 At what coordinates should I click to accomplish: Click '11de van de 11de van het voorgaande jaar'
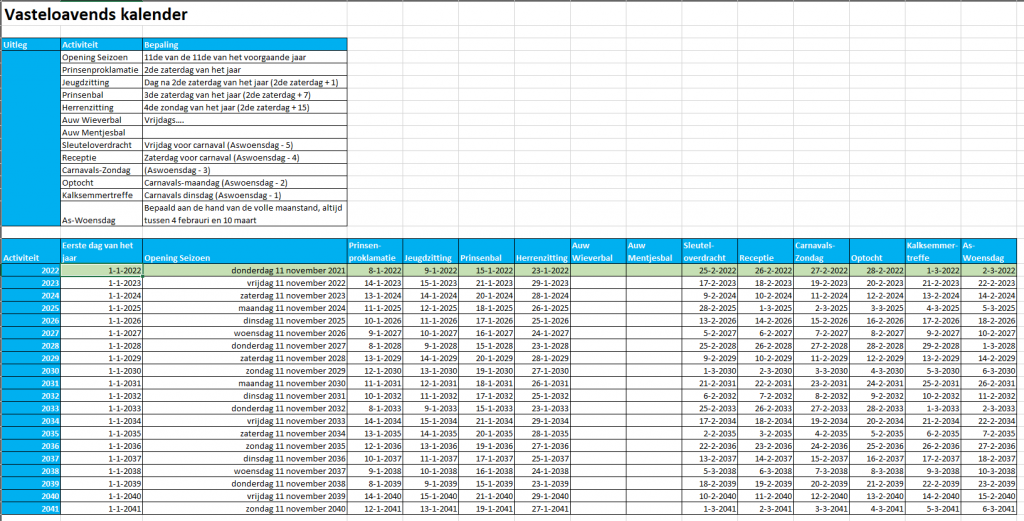click(x=245, y=57)
